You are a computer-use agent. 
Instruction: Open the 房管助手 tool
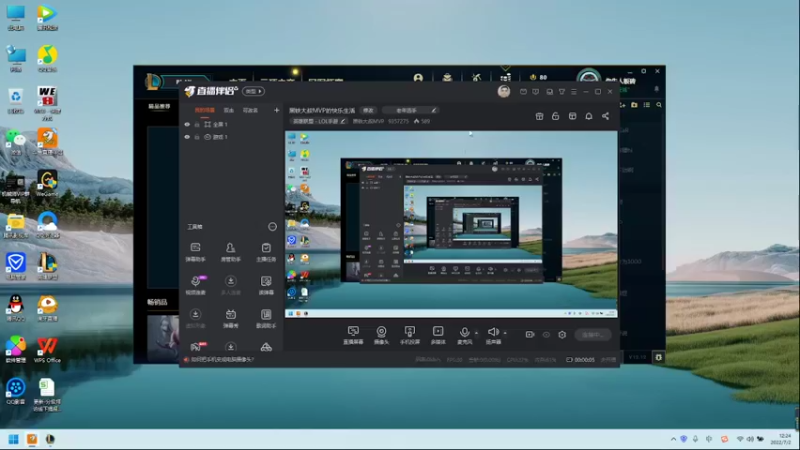point(231,252)
